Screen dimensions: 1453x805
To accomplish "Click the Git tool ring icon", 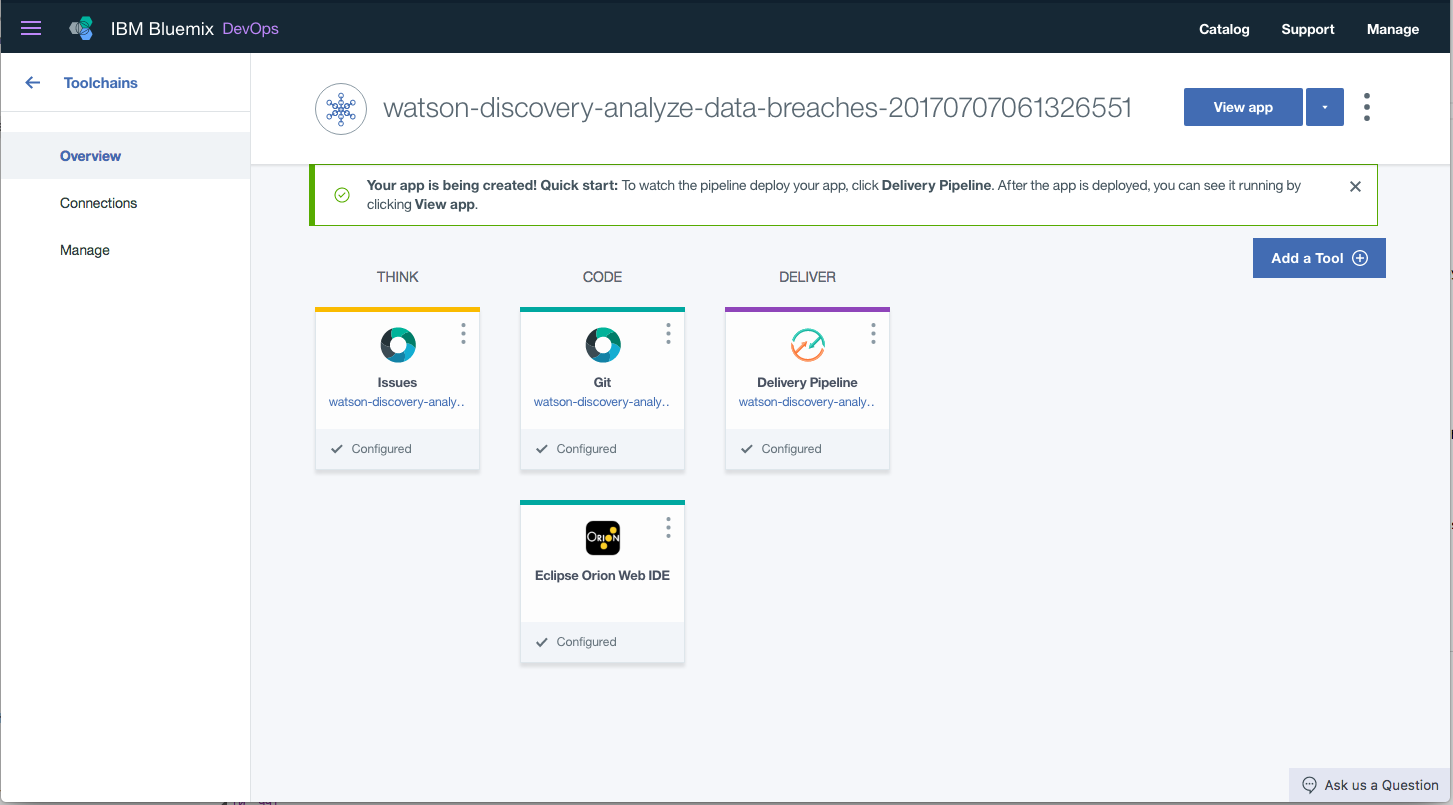I will pos(603,345).
